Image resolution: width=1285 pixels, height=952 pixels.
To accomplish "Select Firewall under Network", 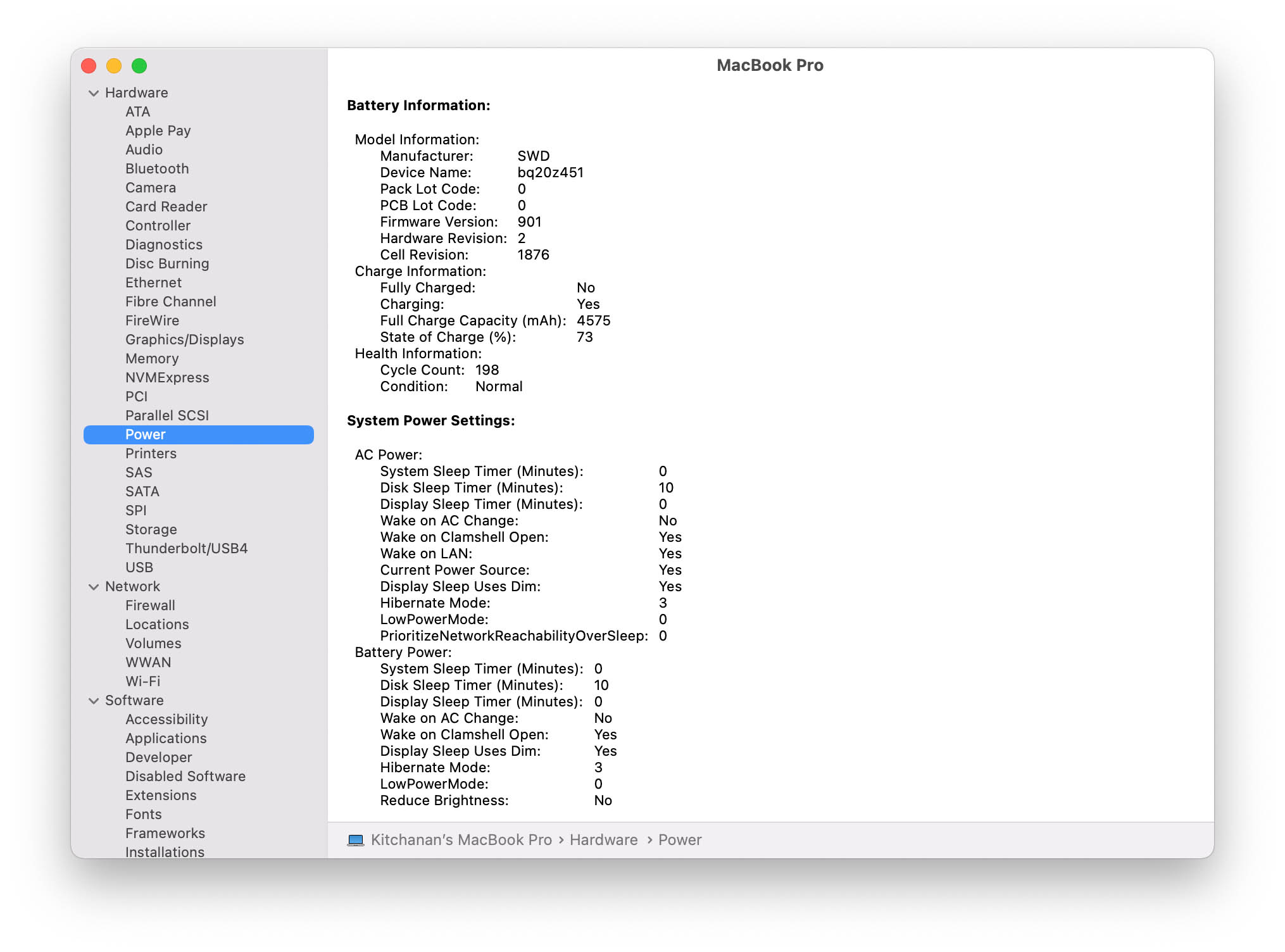I will point(150,606).
